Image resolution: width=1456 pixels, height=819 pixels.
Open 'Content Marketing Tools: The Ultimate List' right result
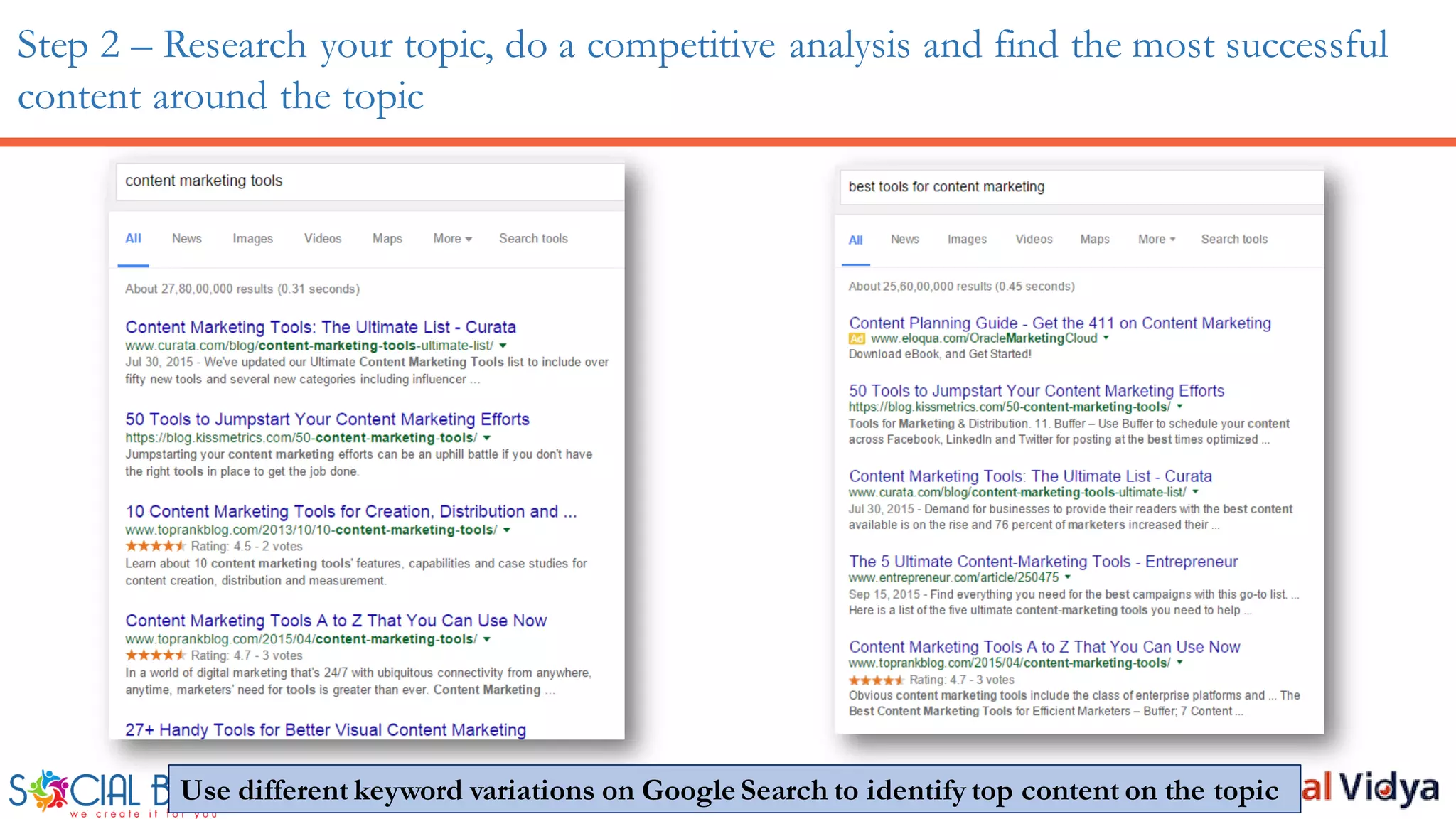1030,476
